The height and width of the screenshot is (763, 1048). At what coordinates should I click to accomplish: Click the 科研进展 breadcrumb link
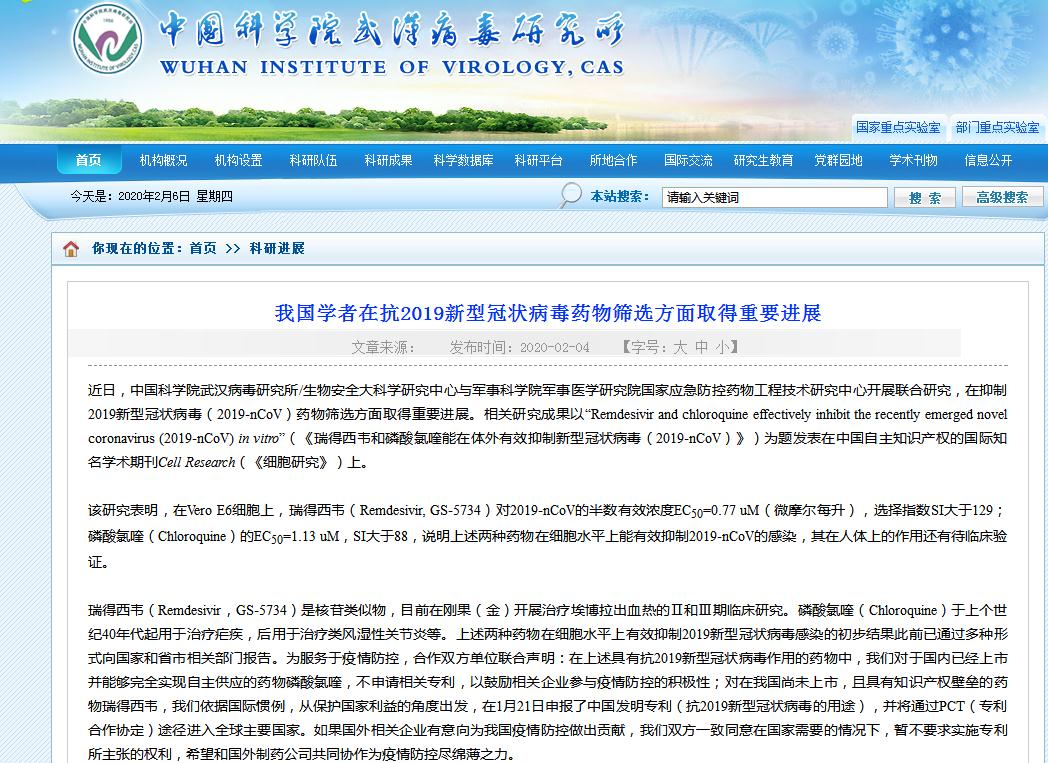pyautogui.click(x=277, y=249)
